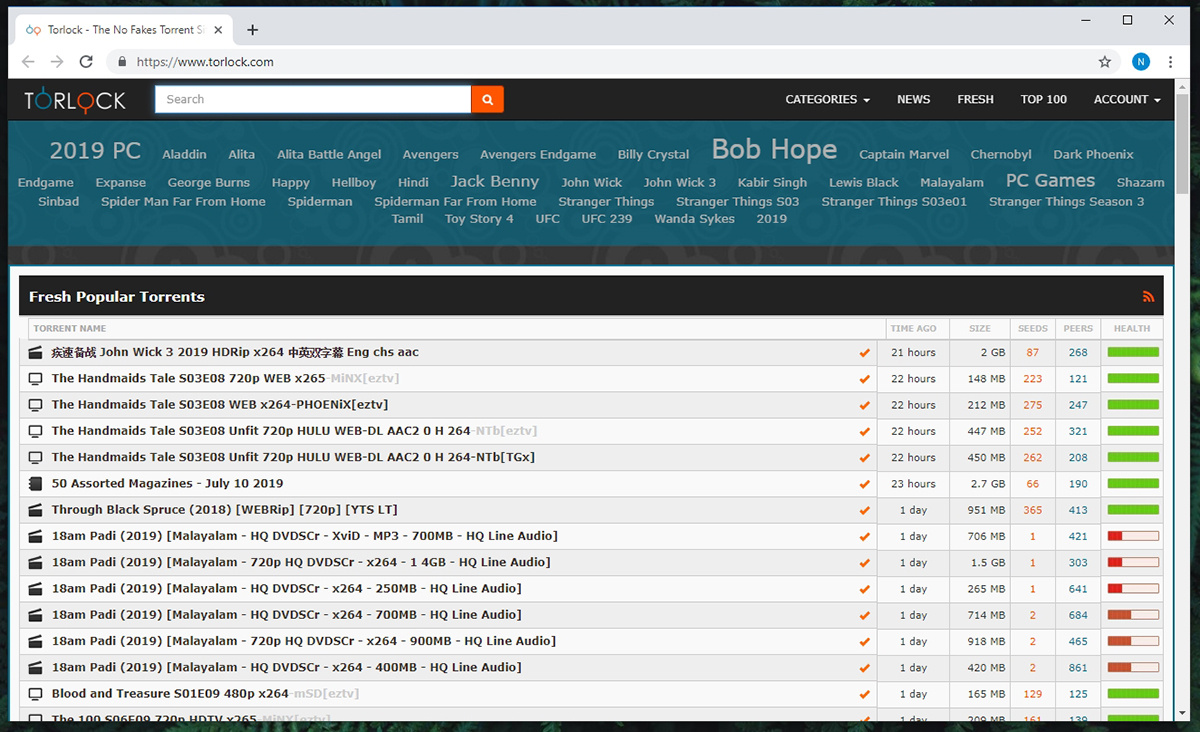Close the Torlock browser tab
The height and width of the screenshot is (732, 1200).
tap(217, 30)
